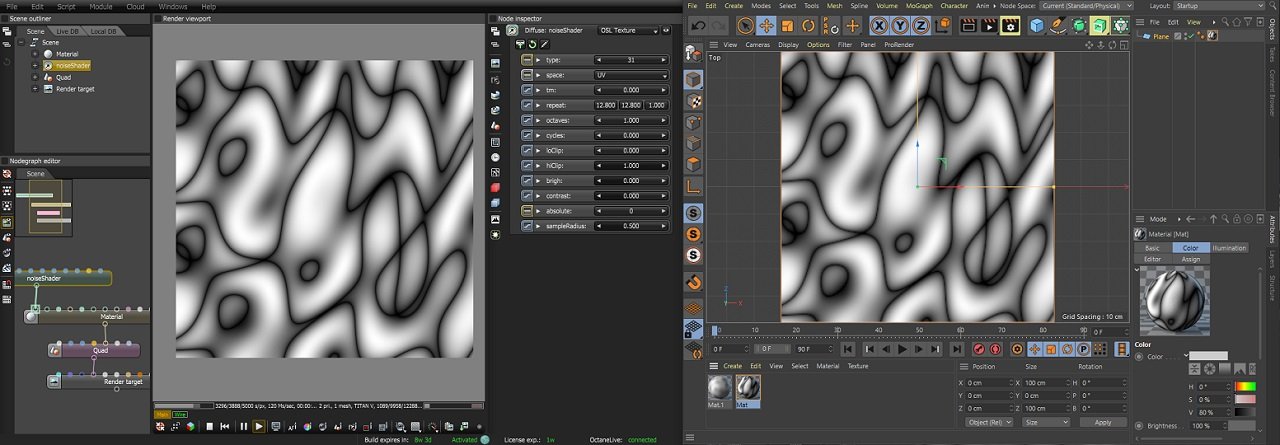Add a Cube primitive object
Screen dimensions: 1280x445
[1037, 26]
